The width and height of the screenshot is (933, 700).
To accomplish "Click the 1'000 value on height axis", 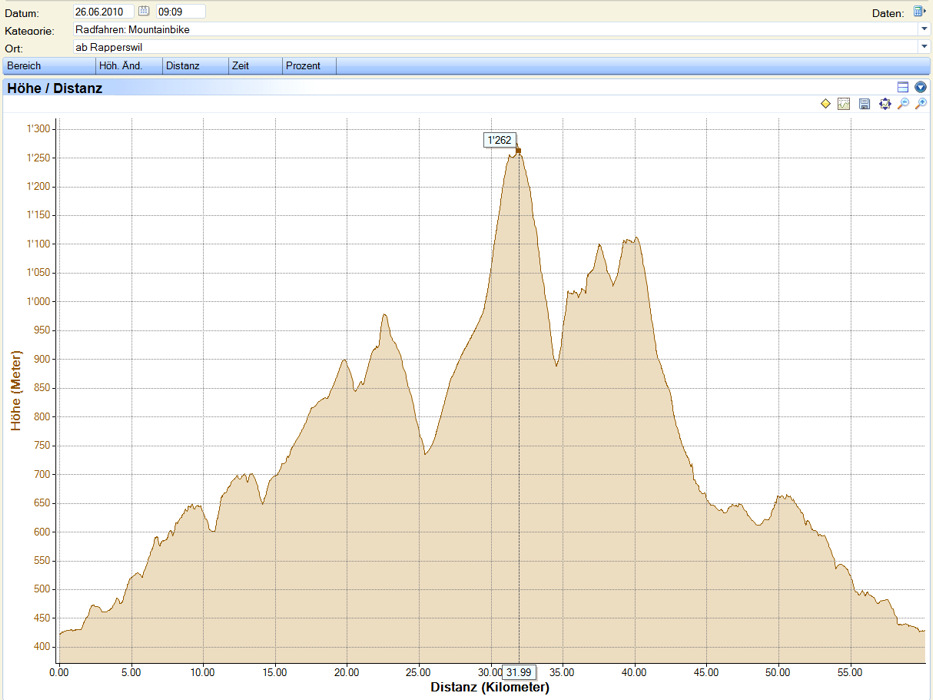I will (39, 301).
